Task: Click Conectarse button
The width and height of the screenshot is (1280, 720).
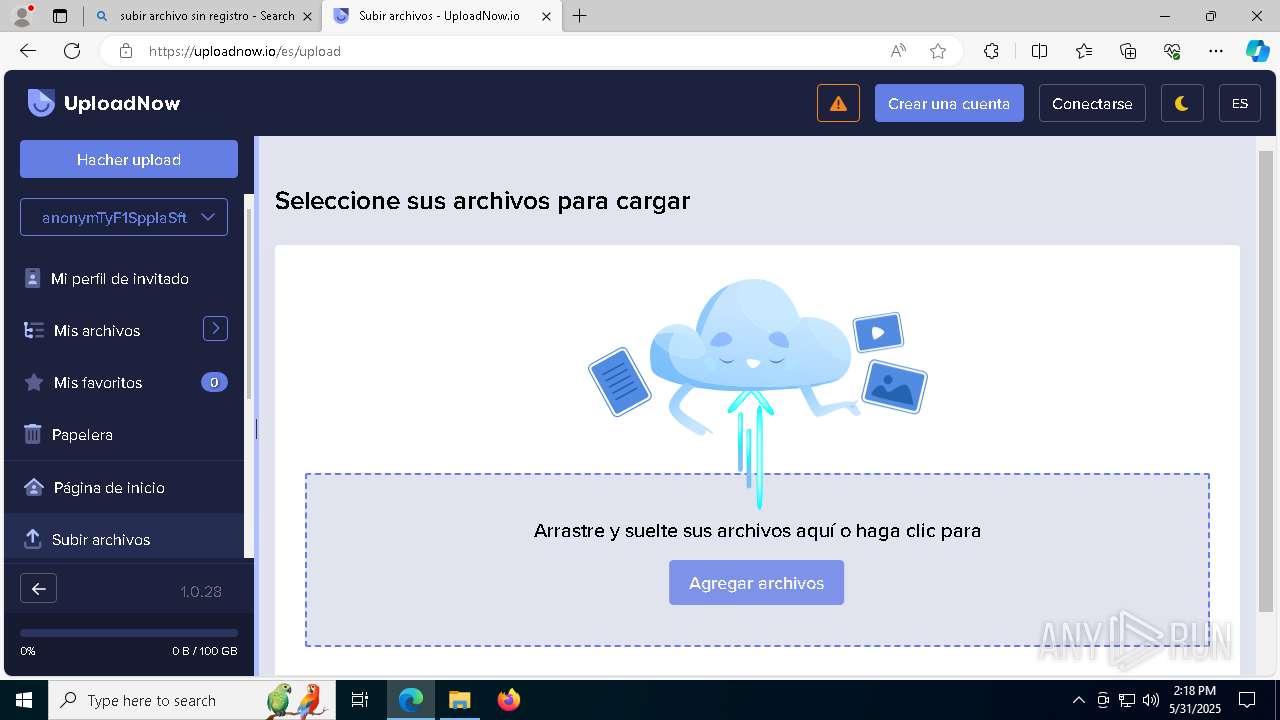Action: 1092,103
